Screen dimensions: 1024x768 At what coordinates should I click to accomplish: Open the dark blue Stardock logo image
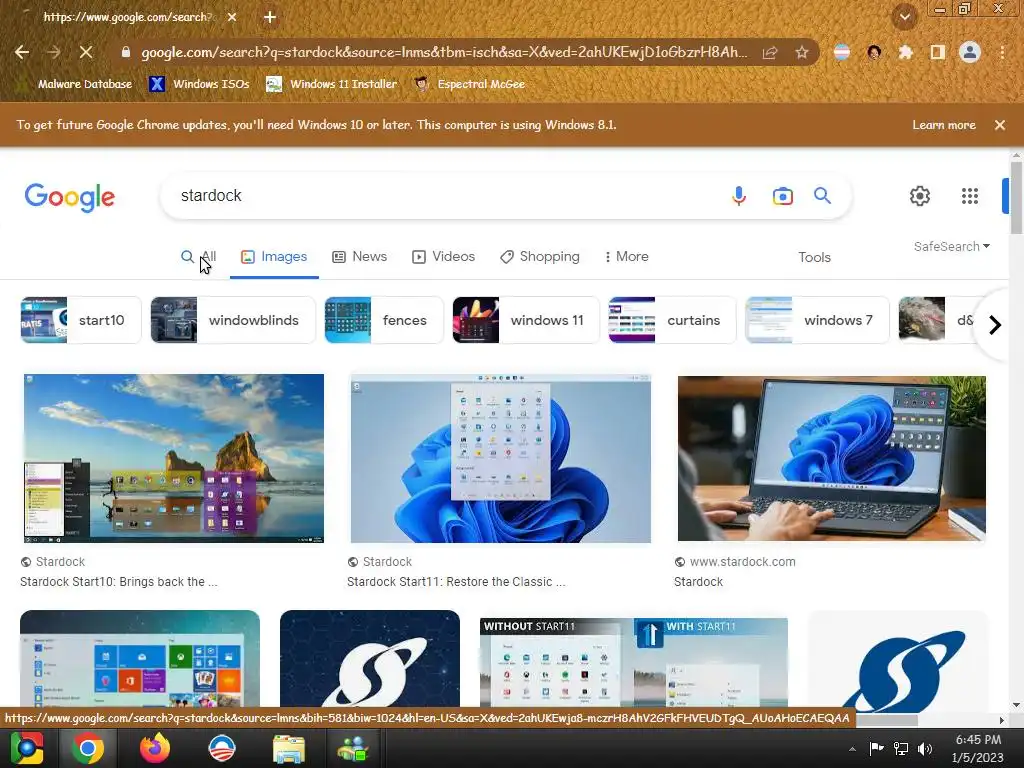[x=370, y=658]
